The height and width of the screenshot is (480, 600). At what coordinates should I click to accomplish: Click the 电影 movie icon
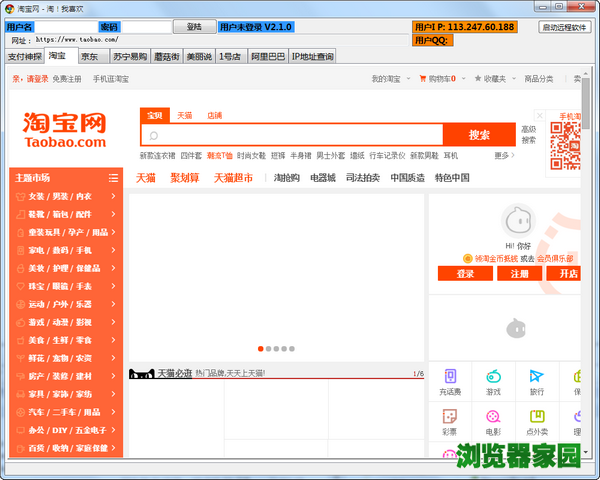coord(493,417)
